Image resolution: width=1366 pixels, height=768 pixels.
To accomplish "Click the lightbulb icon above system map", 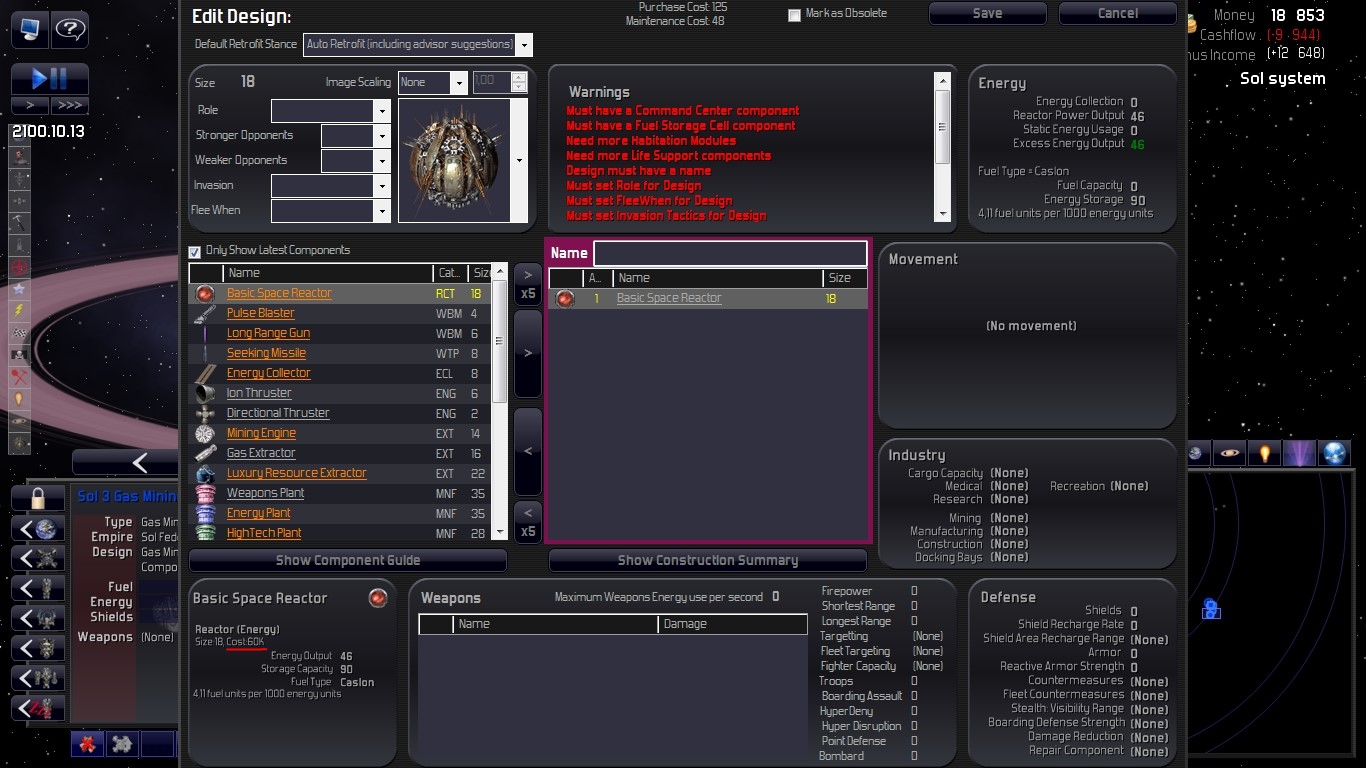I will click(x=1265, y=454).
